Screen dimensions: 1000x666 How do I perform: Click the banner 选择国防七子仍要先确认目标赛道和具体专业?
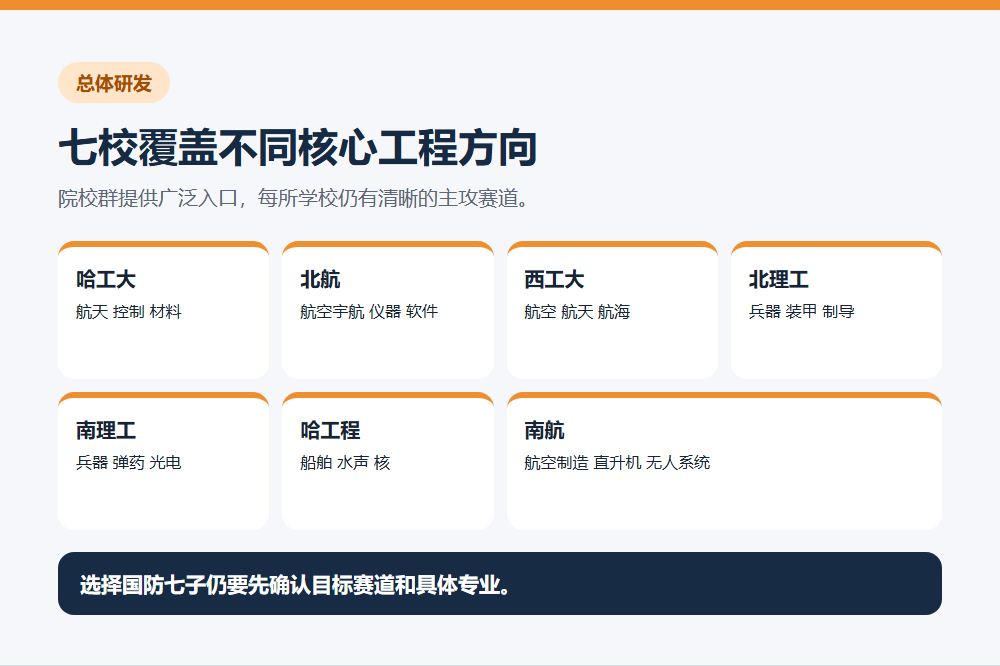point(500,584)
